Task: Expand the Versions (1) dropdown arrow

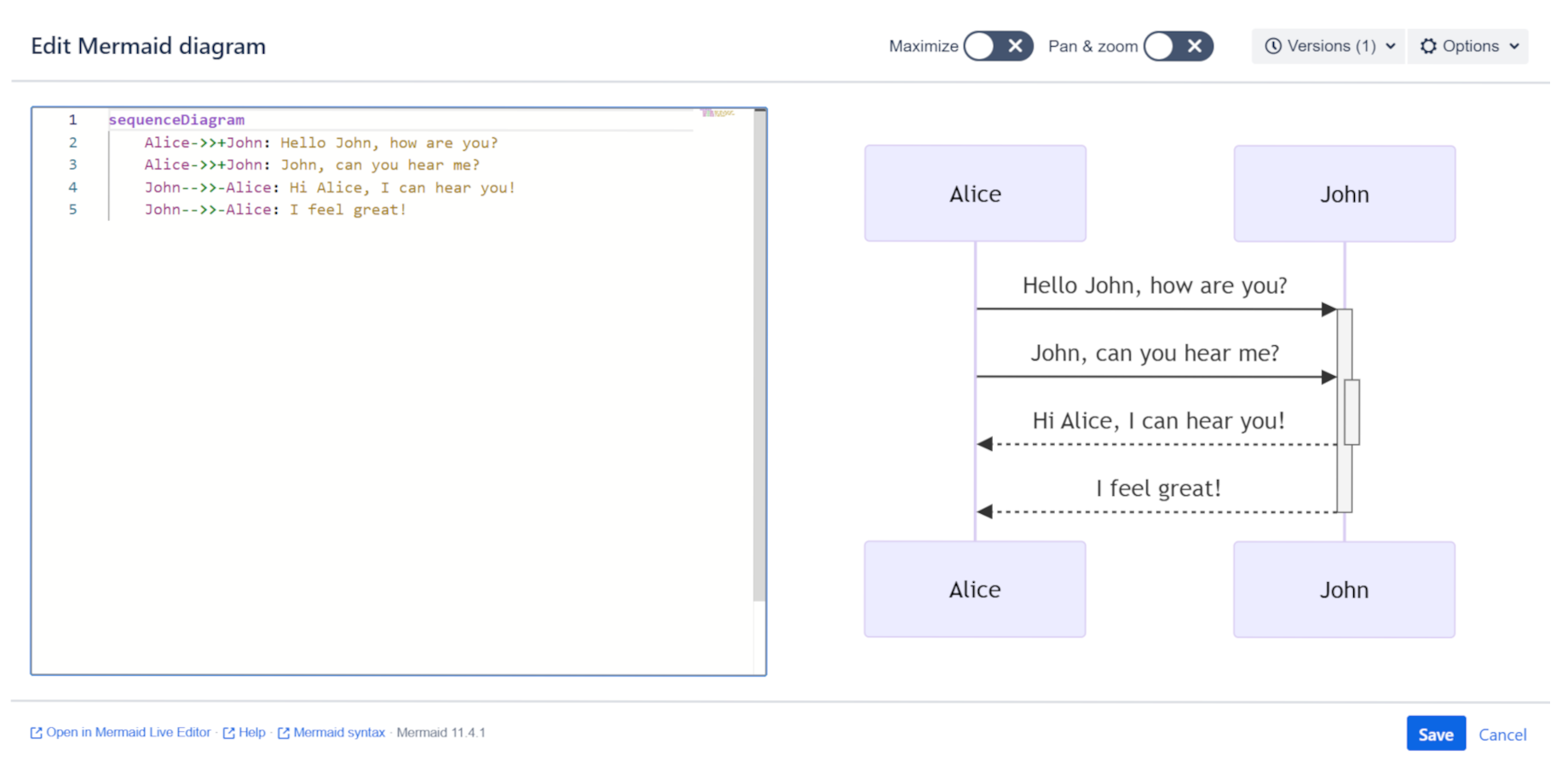Action: click(x=1391, y=46)
